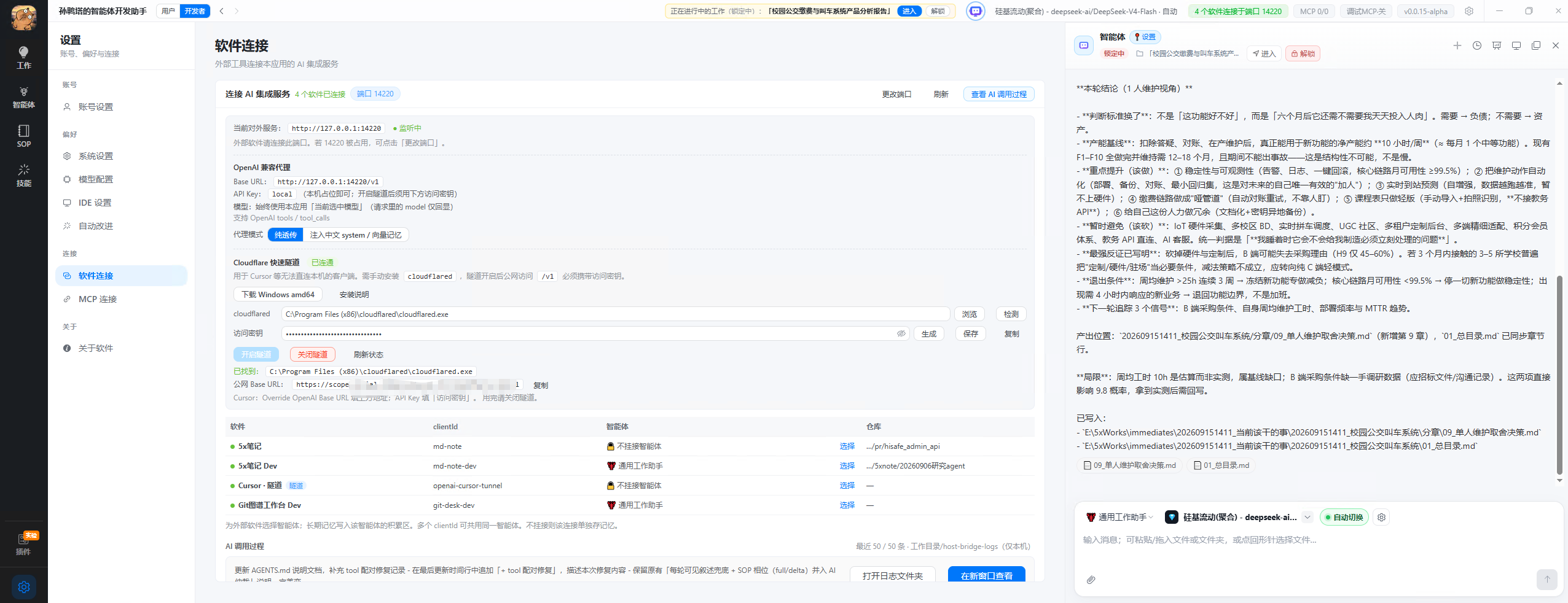Click 浏览 to browse cloudflared path
The width and height of the screenshot is (1568, 603).
coord(969,314)
